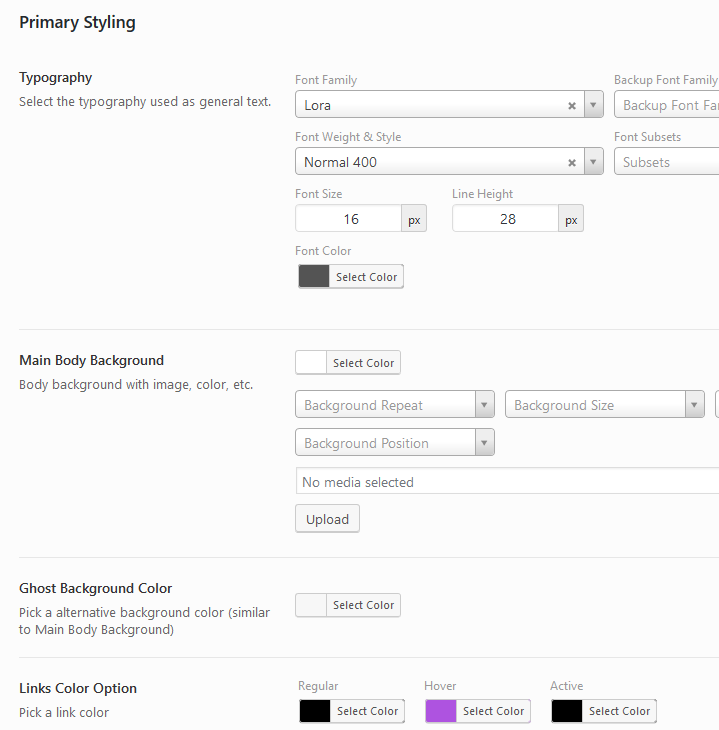Open the Background Position dropdown
Viewport: 719px width, 730px height.
tap(395, 443)
